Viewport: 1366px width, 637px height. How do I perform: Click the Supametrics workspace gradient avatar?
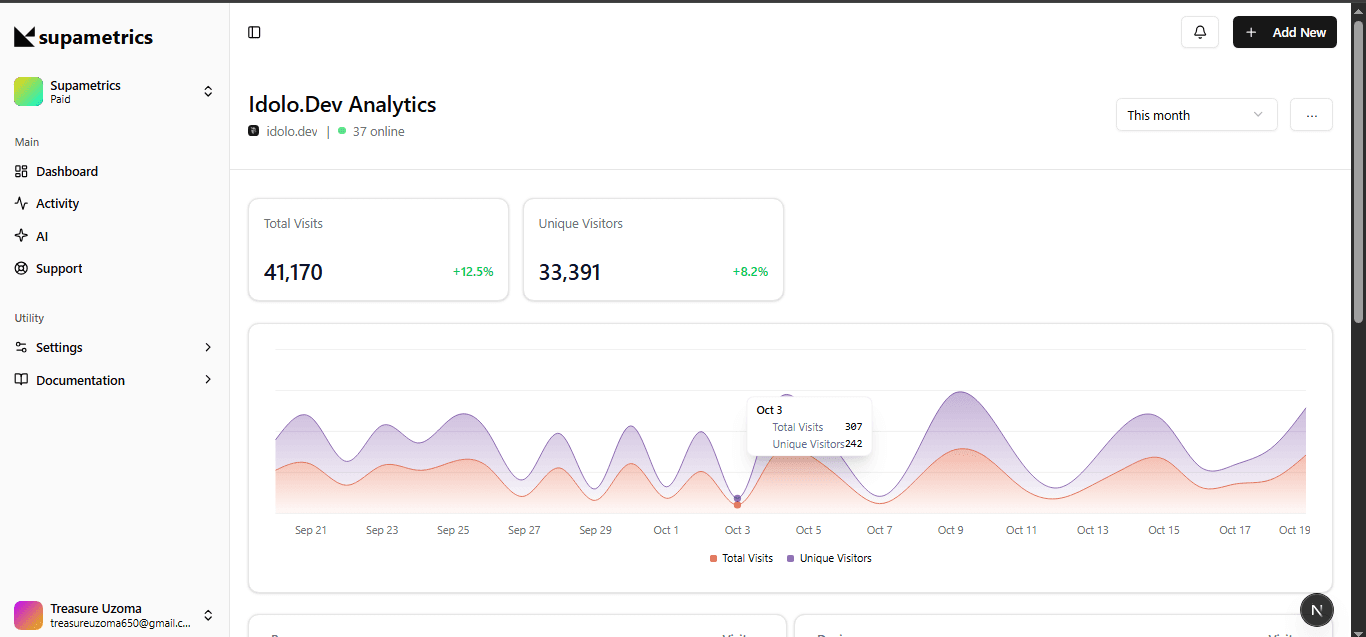click(28, 91)
